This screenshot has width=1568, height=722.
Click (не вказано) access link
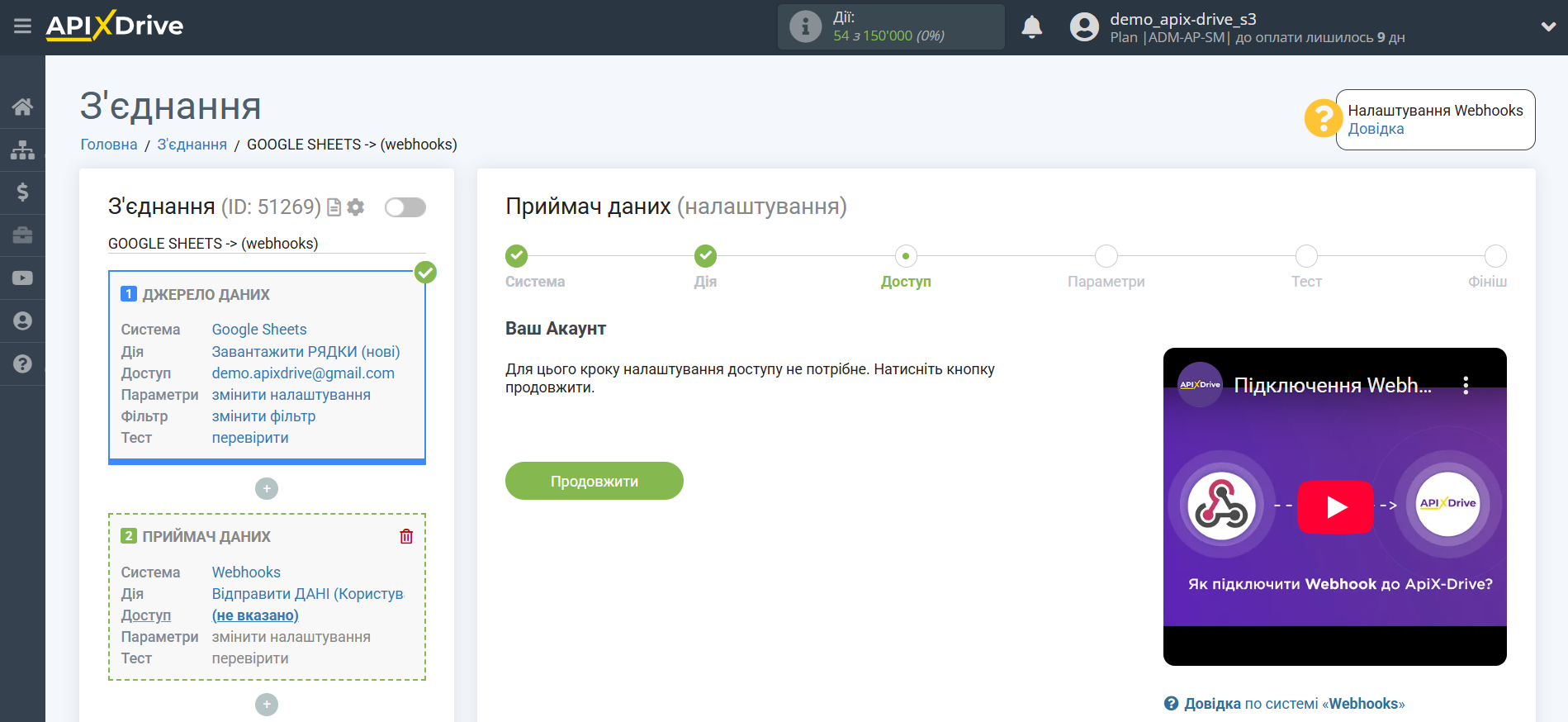click(255, 615)
